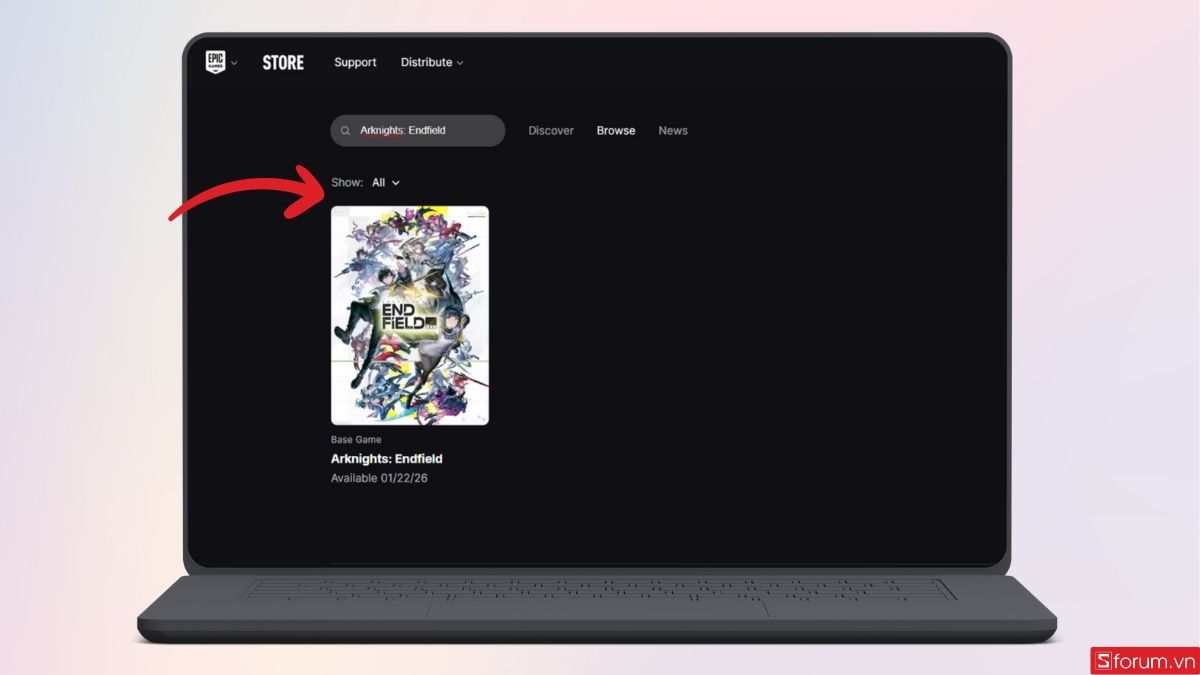Expand the chevron beside the Epic Games logo
This screenshot has height=675, width=1200.
235,63
